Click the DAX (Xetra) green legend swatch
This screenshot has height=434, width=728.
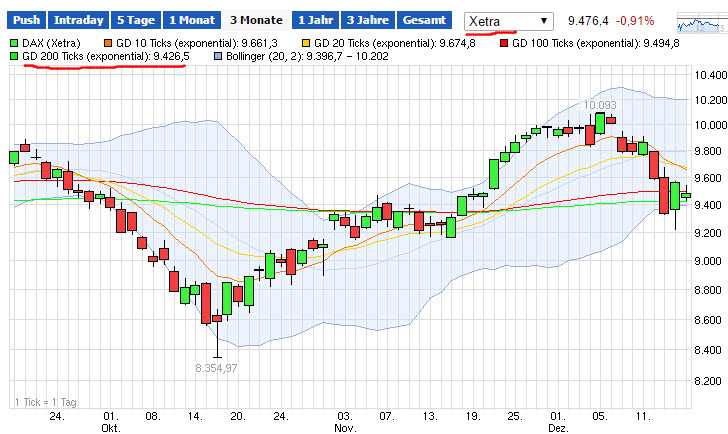[x=13, y=43]
